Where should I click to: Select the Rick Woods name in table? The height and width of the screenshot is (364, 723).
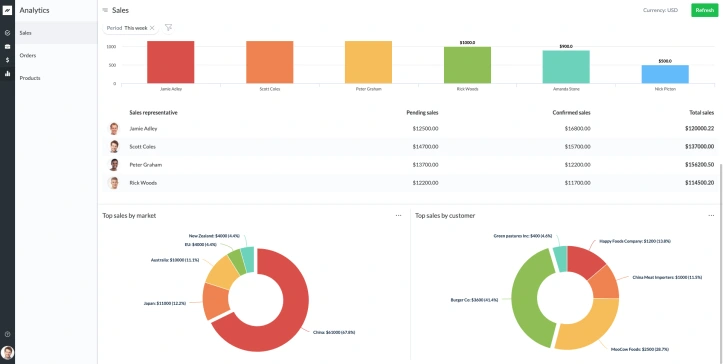tap(143, 183)
